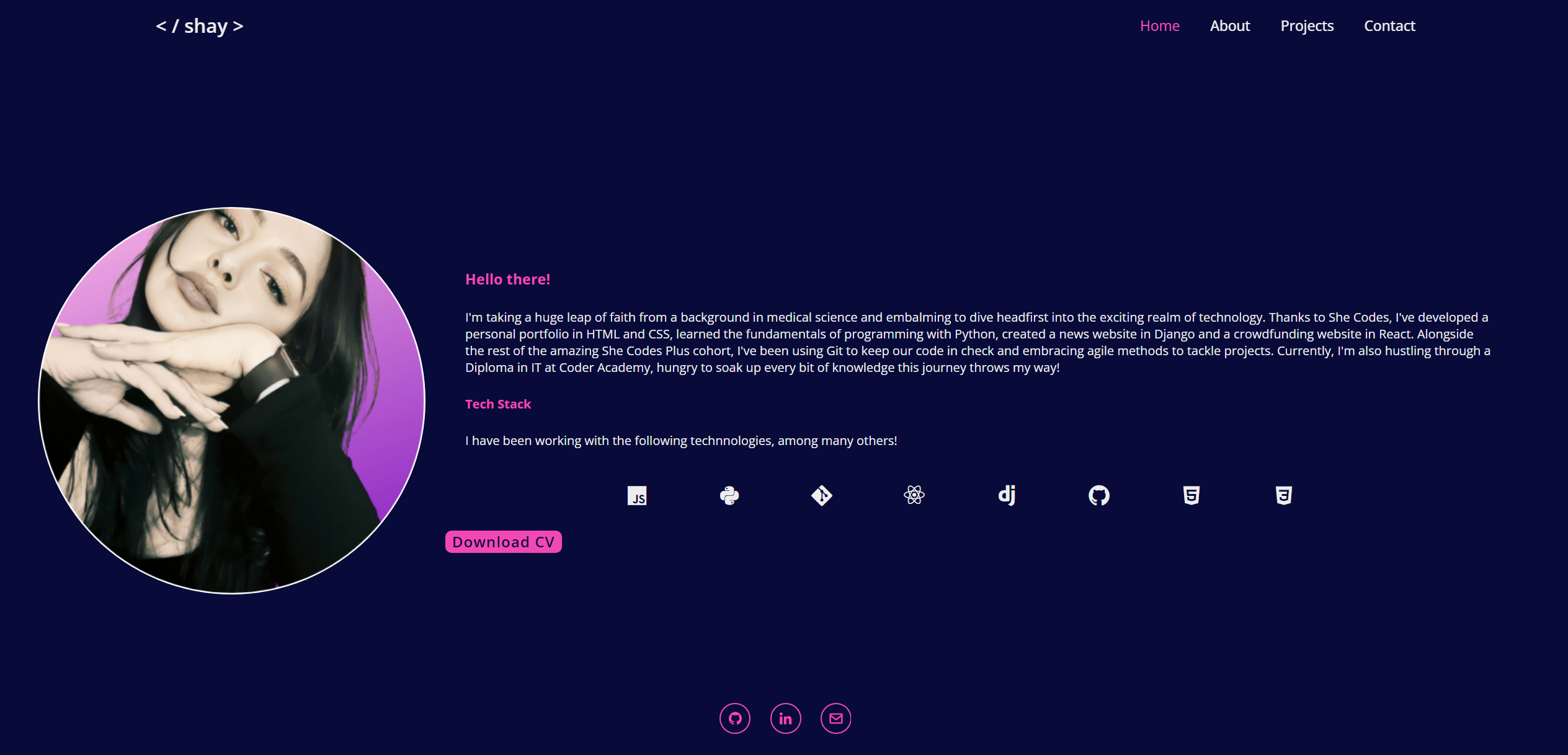Click the JavaScript icon in tech stack
The image size is (1568, 755).
coord(637,495)
